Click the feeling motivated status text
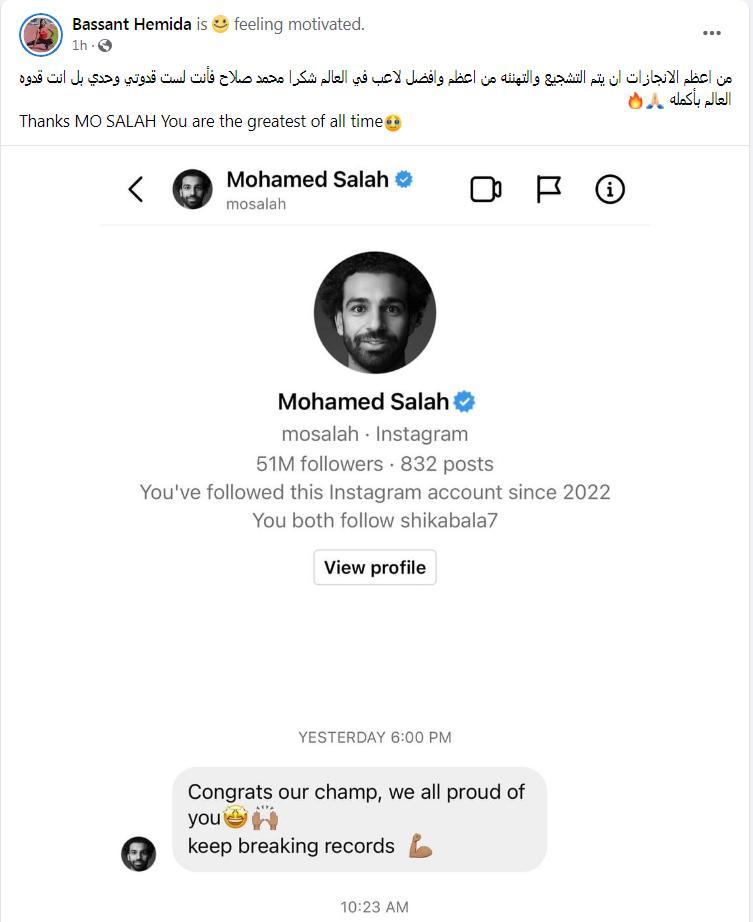753x922 pixels. click(x=299, y=24)
